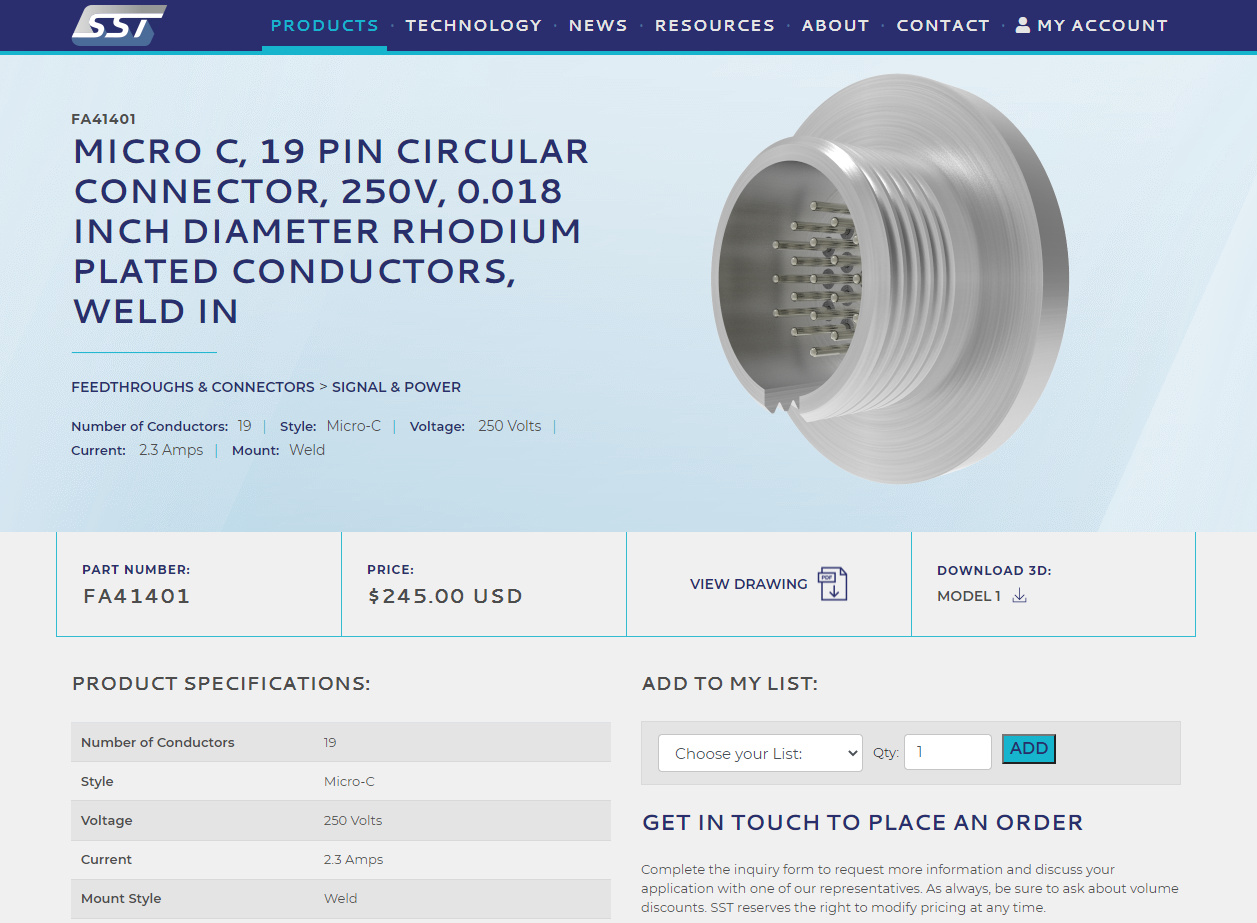The width and height of the screenshot is (1257, 923).
Task: Click the user account icon
Action: [1023, 25]
